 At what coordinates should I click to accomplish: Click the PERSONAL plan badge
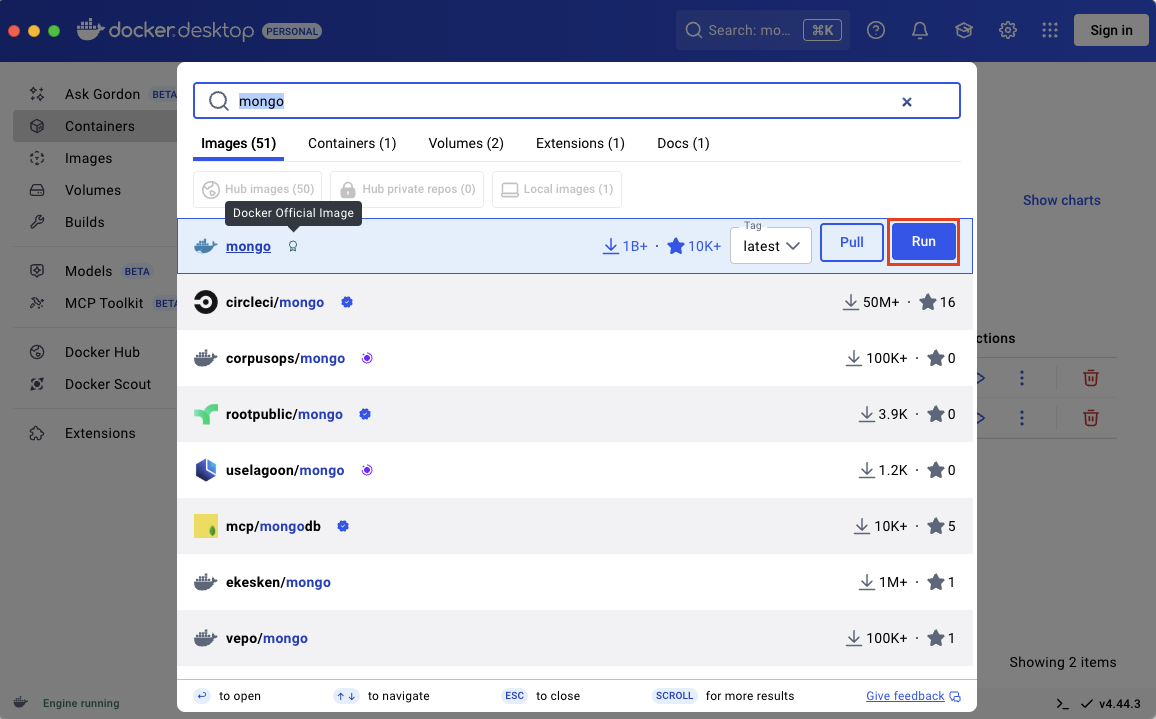point(292,31)
